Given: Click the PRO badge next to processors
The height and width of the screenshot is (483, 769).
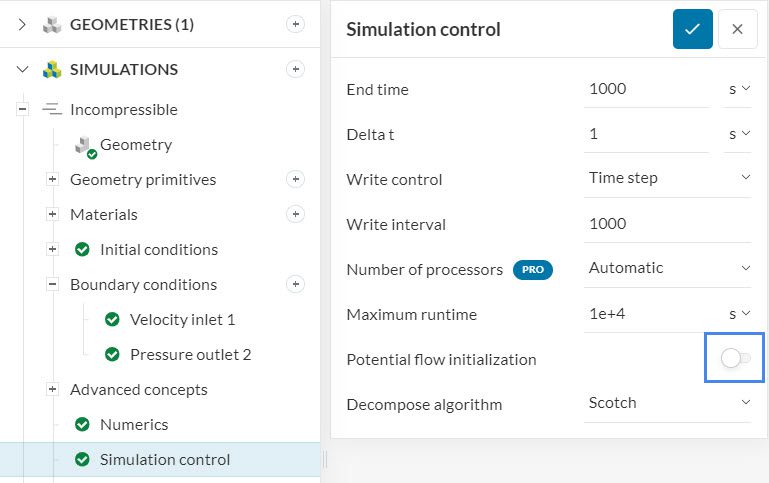Looking at the screenshot, I should tap(533, 269).
